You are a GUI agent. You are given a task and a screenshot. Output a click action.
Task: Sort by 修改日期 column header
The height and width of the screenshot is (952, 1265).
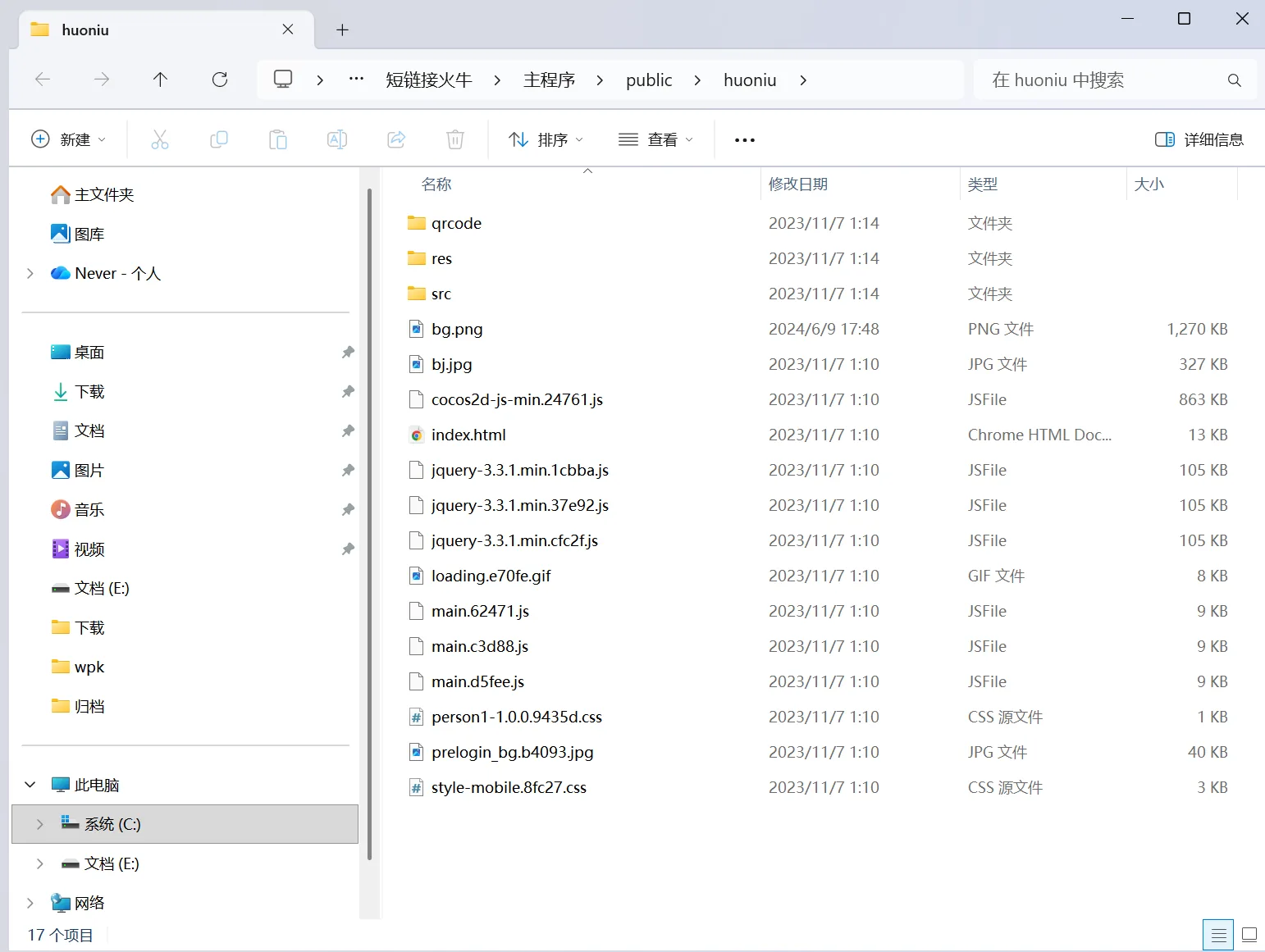[860, 184]
